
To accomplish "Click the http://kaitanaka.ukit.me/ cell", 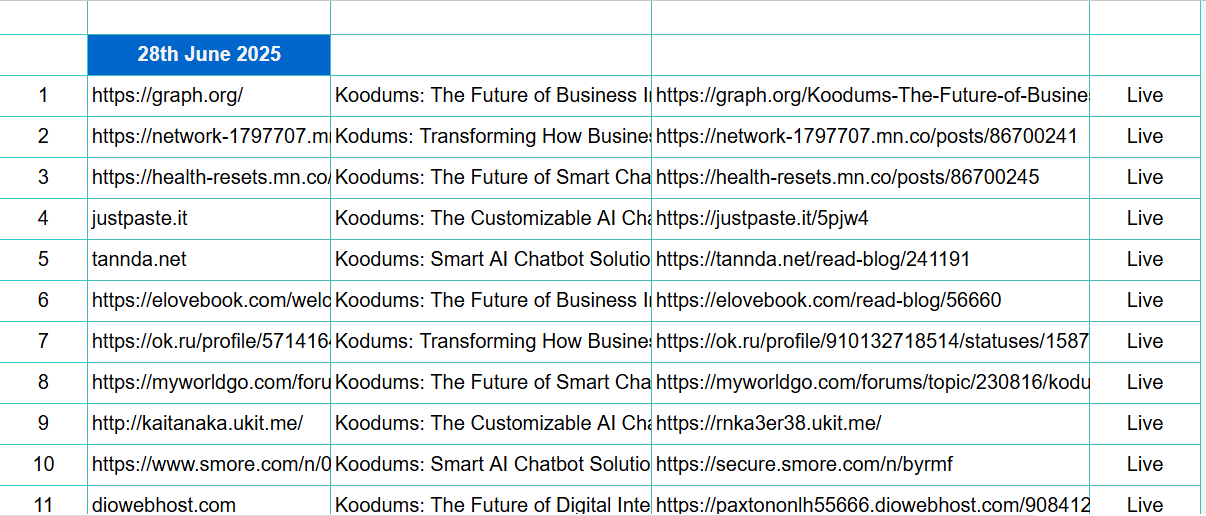I will coord(209,423).
